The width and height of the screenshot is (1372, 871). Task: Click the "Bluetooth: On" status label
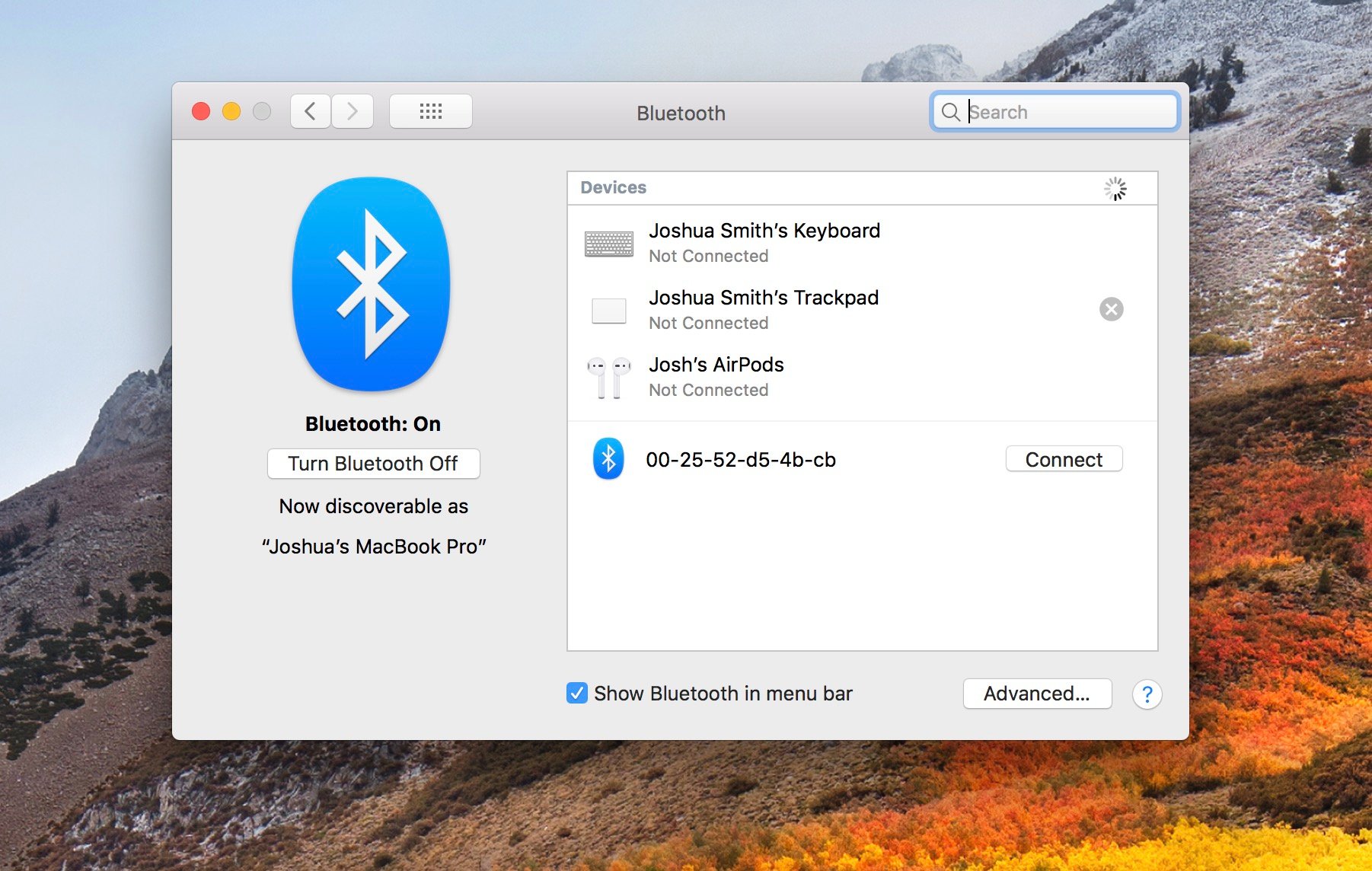click(x=373, y=424)
